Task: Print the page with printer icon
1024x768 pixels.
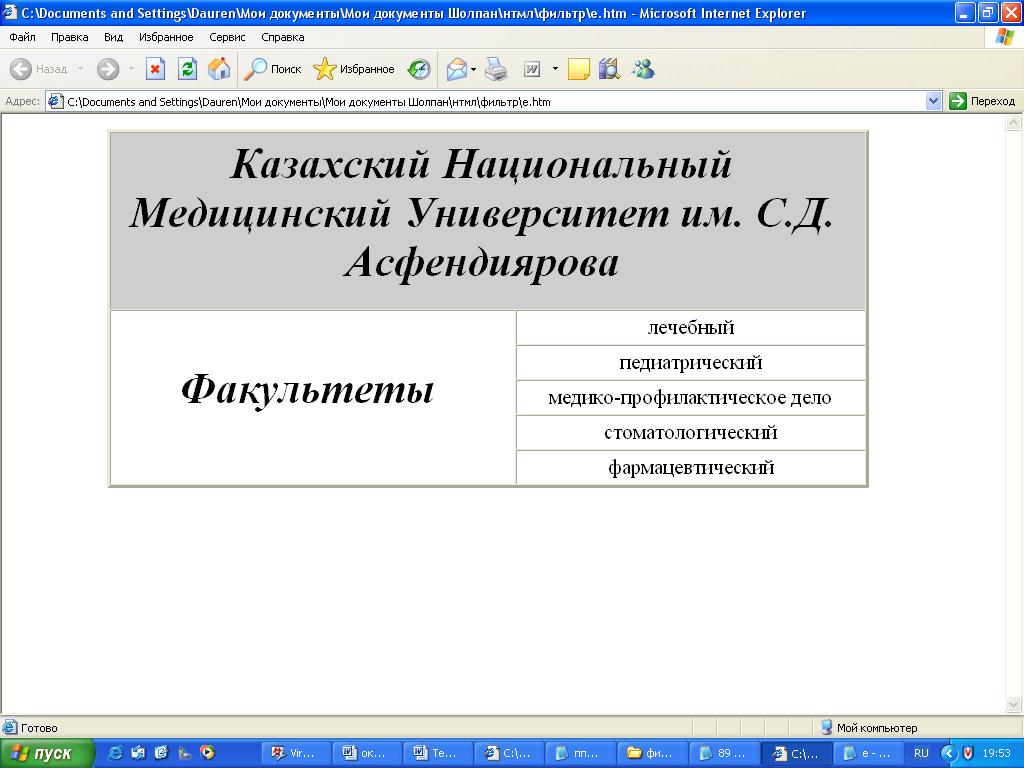Action: point(496,69)
